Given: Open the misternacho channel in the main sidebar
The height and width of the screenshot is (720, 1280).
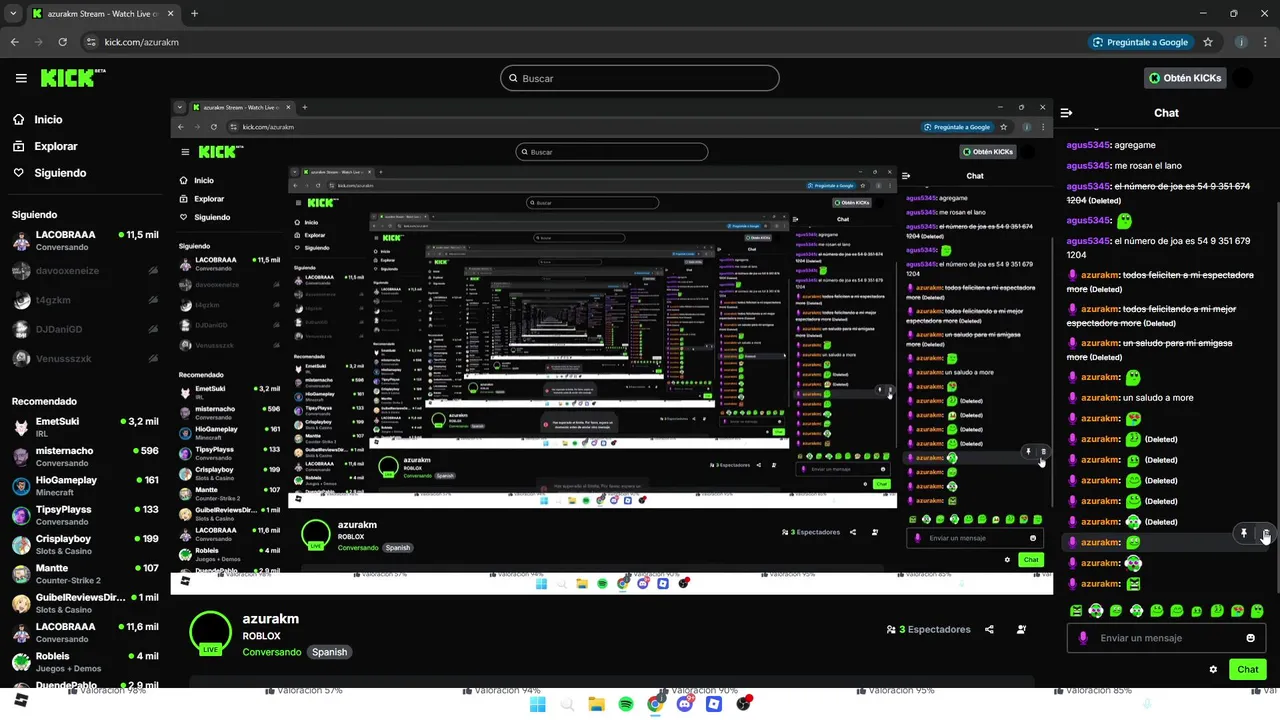Looking at the screenshot, I should (x=85, y=457).
